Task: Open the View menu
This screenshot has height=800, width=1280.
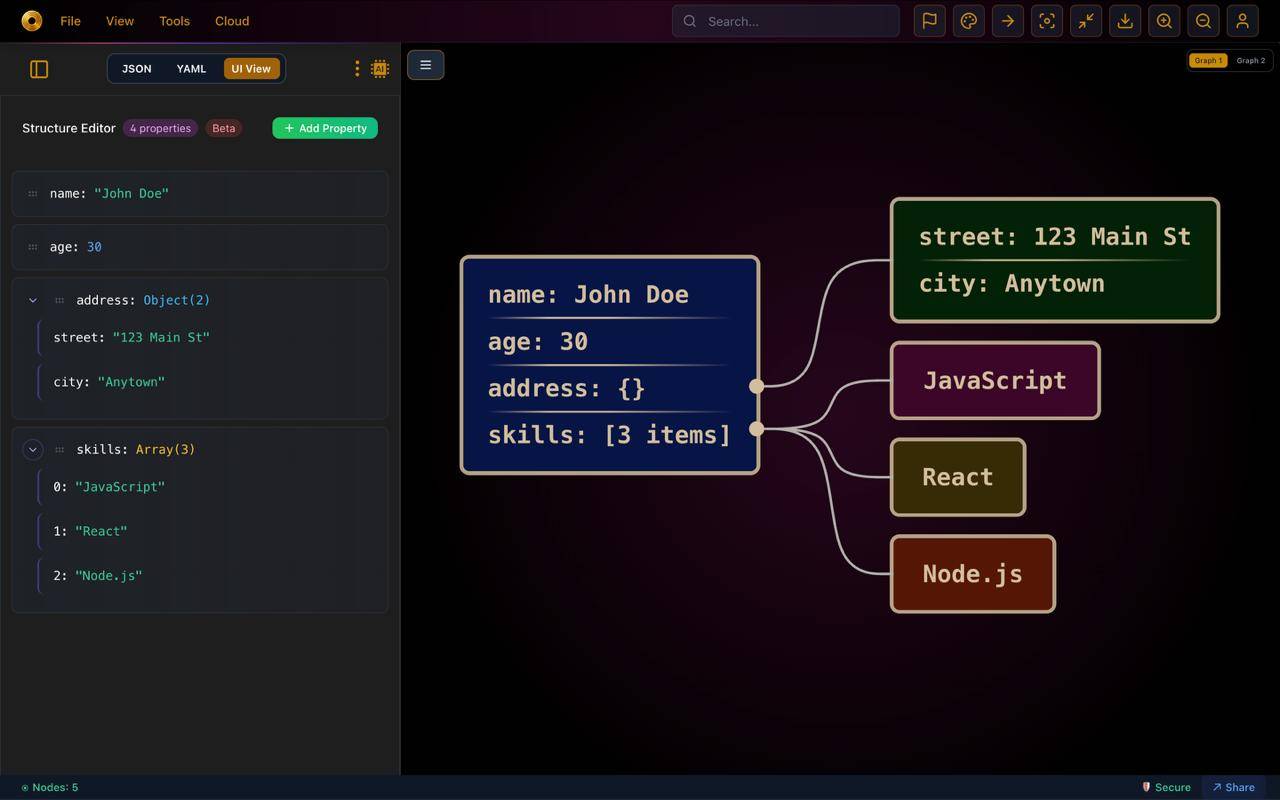Action: tap(120, 21)
